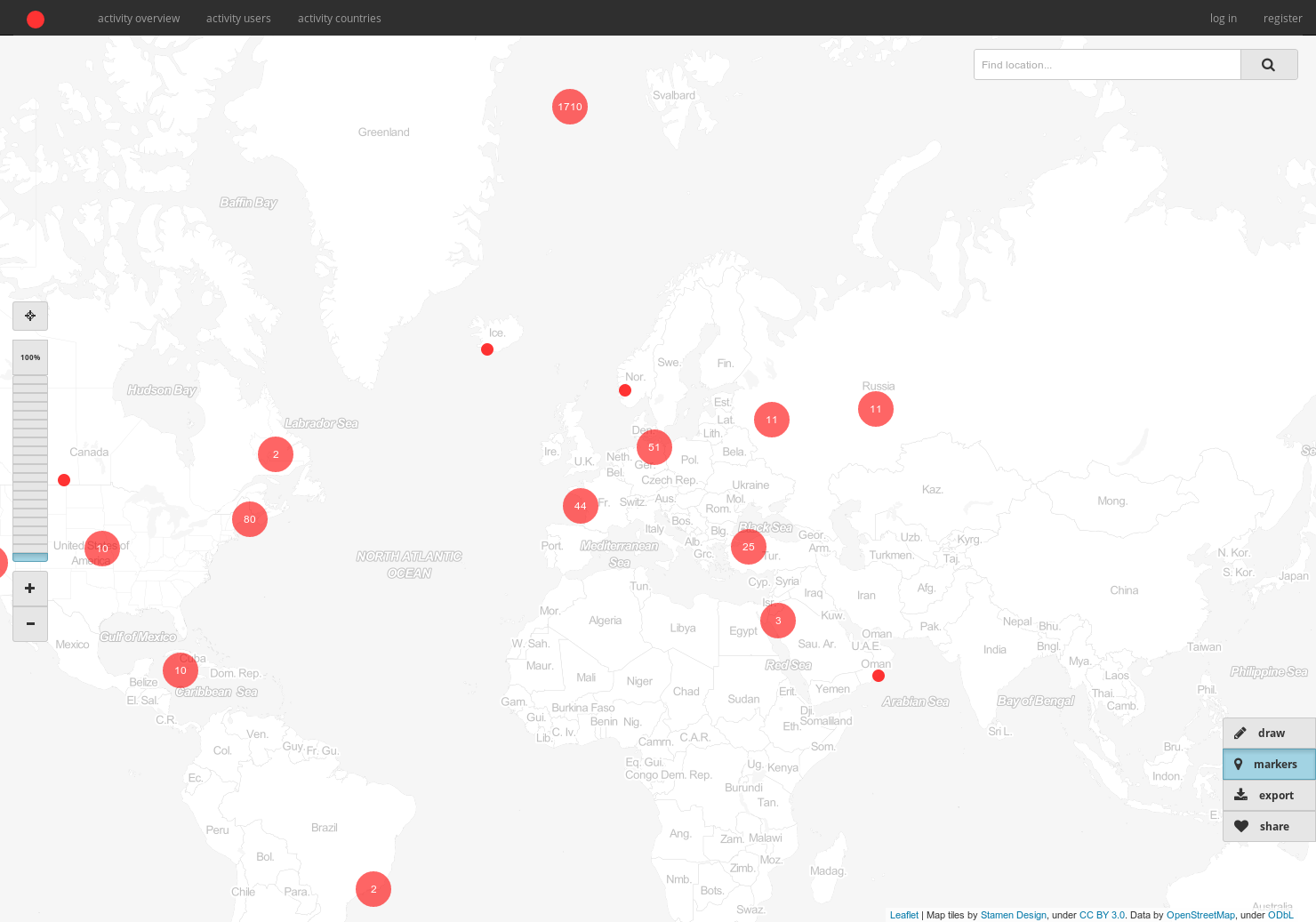Open the 25 cluster near Turkey
This screenshot has width=1316, height=922.
coord(749,547)
